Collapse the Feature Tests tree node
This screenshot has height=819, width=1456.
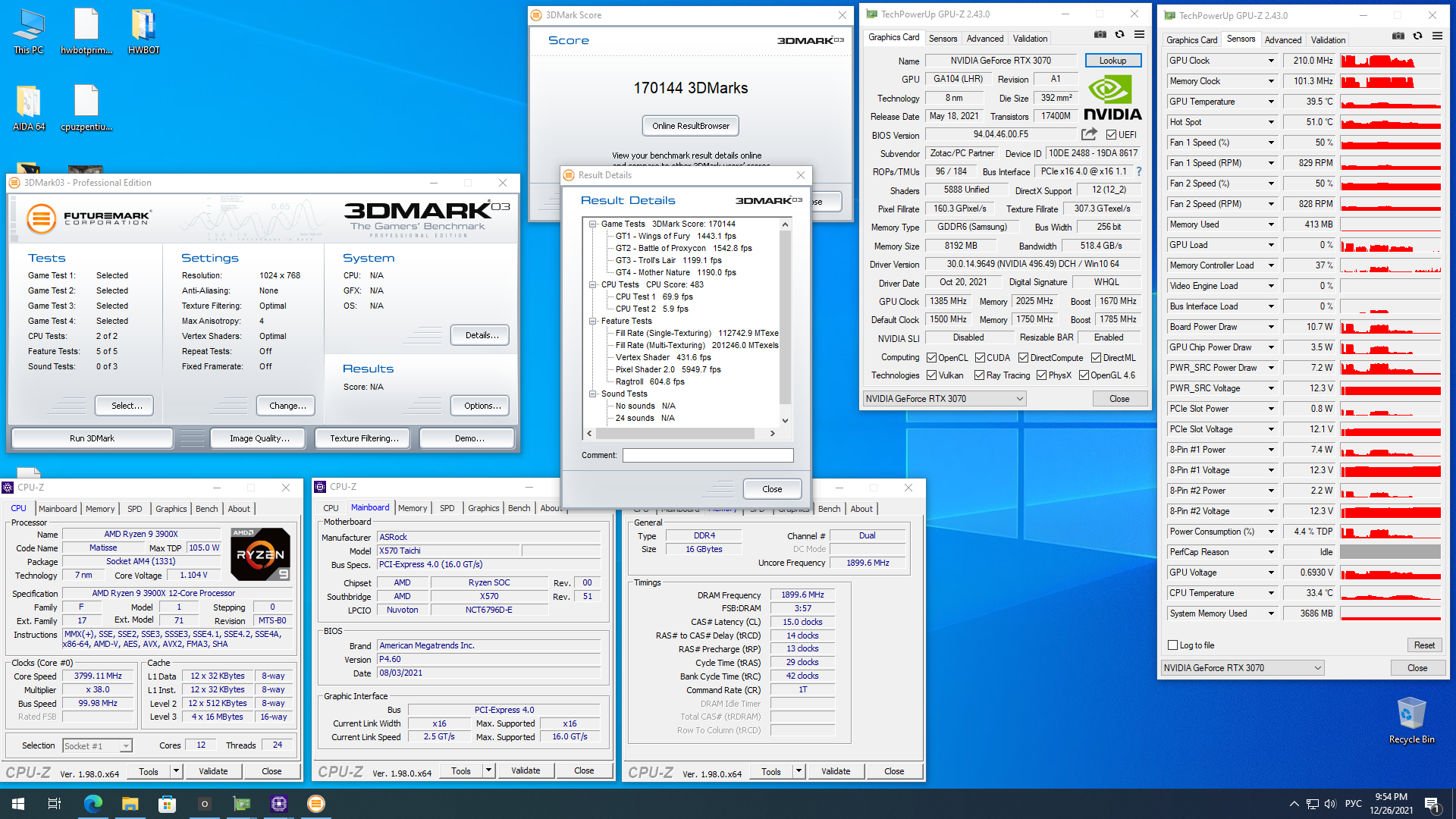coord(593,321)
